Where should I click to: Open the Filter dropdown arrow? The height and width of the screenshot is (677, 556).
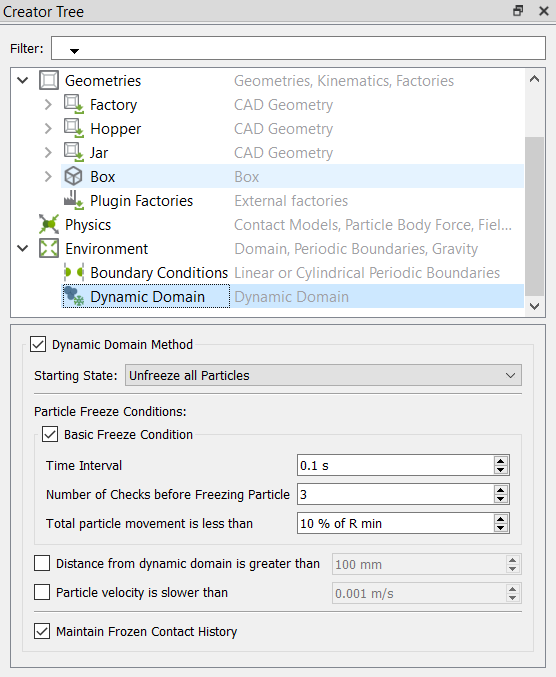74,51
